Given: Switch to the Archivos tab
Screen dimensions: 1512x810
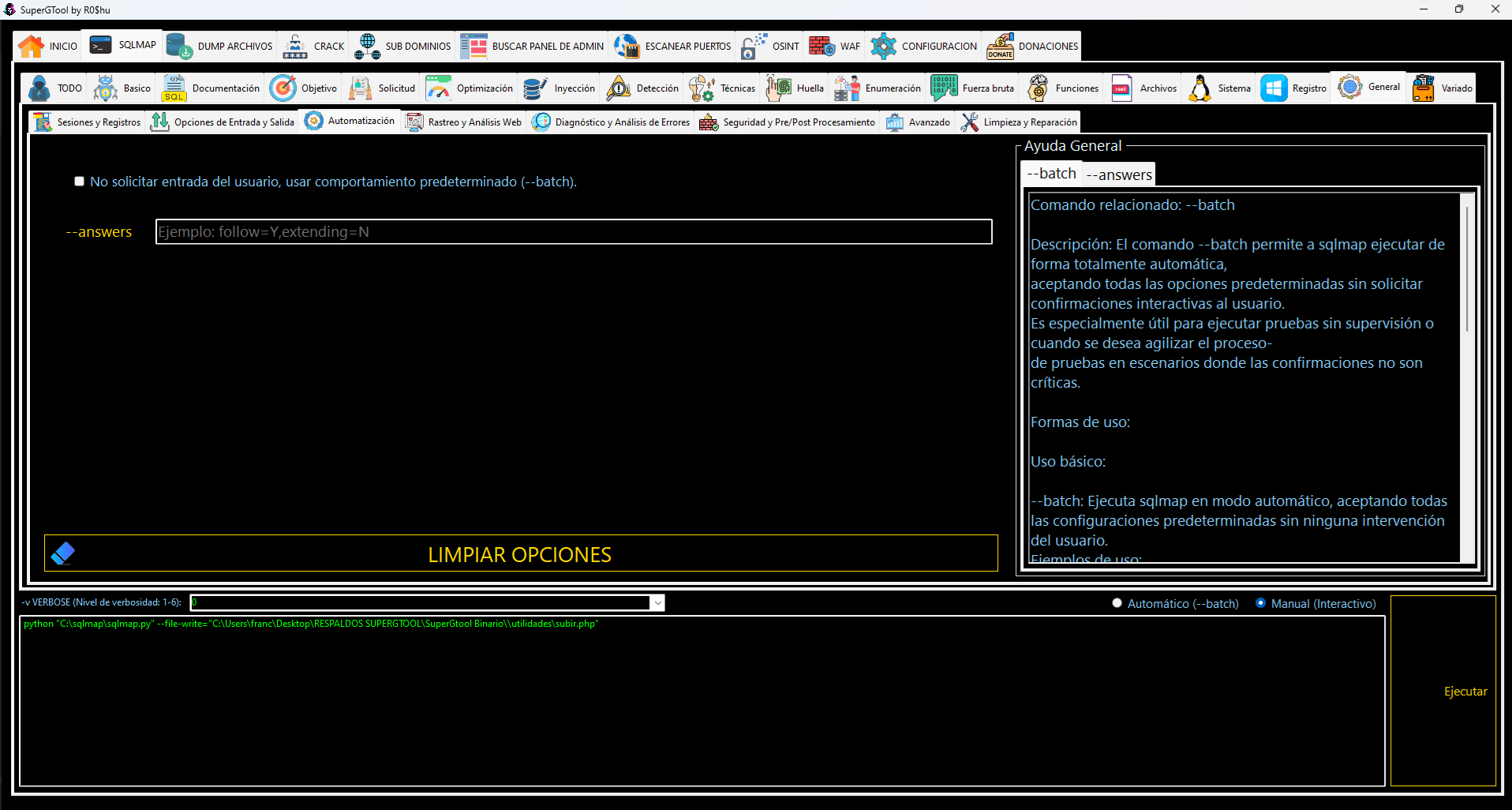Looking at the screenshot, I should click(x=1143, y=88).
